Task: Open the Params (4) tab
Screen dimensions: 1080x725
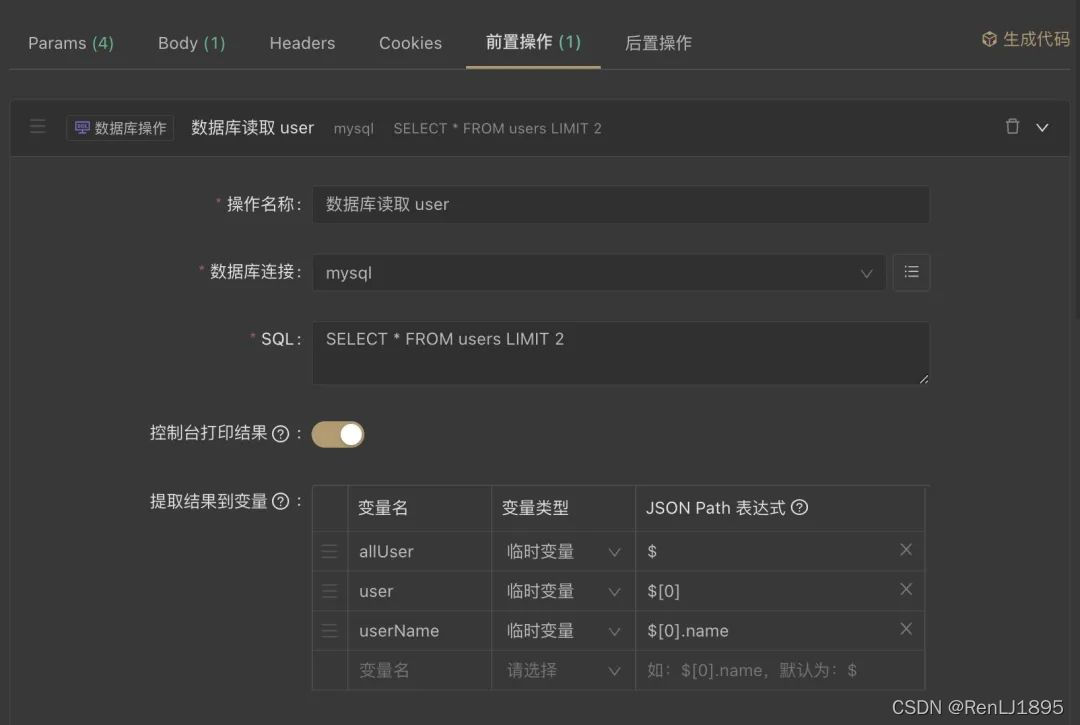Action: pyautogui.click(x=71, y=43)
